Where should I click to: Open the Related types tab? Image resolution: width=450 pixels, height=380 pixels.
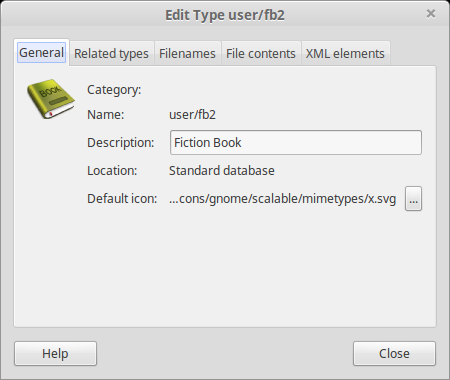tap(111, 53)
